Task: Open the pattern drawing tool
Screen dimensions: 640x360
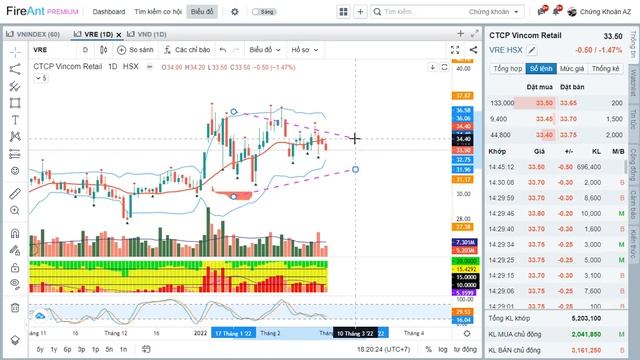Action: 15,136
